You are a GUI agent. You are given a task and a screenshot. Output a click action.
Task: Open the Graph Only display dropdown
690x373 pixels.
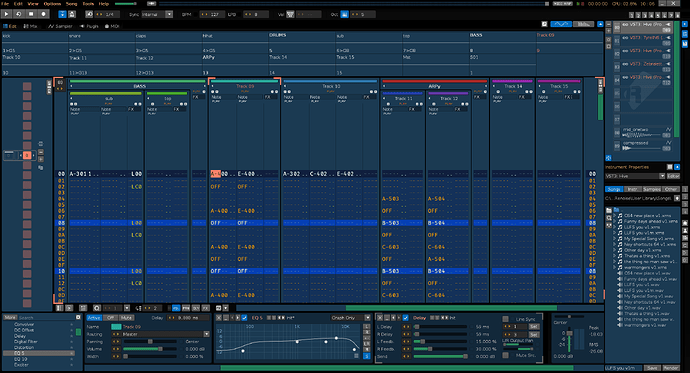pos(351,318)
